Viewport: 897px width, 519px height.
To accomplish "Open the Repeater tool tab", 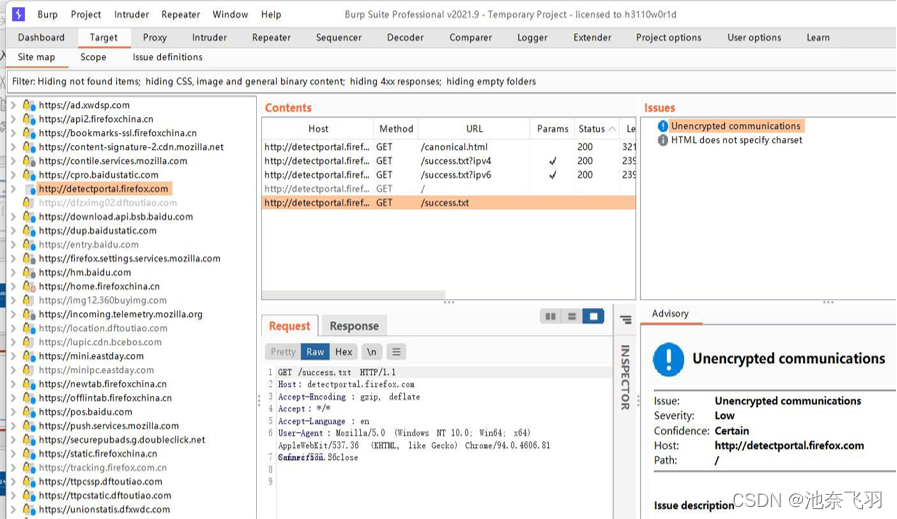I will 271,37.
